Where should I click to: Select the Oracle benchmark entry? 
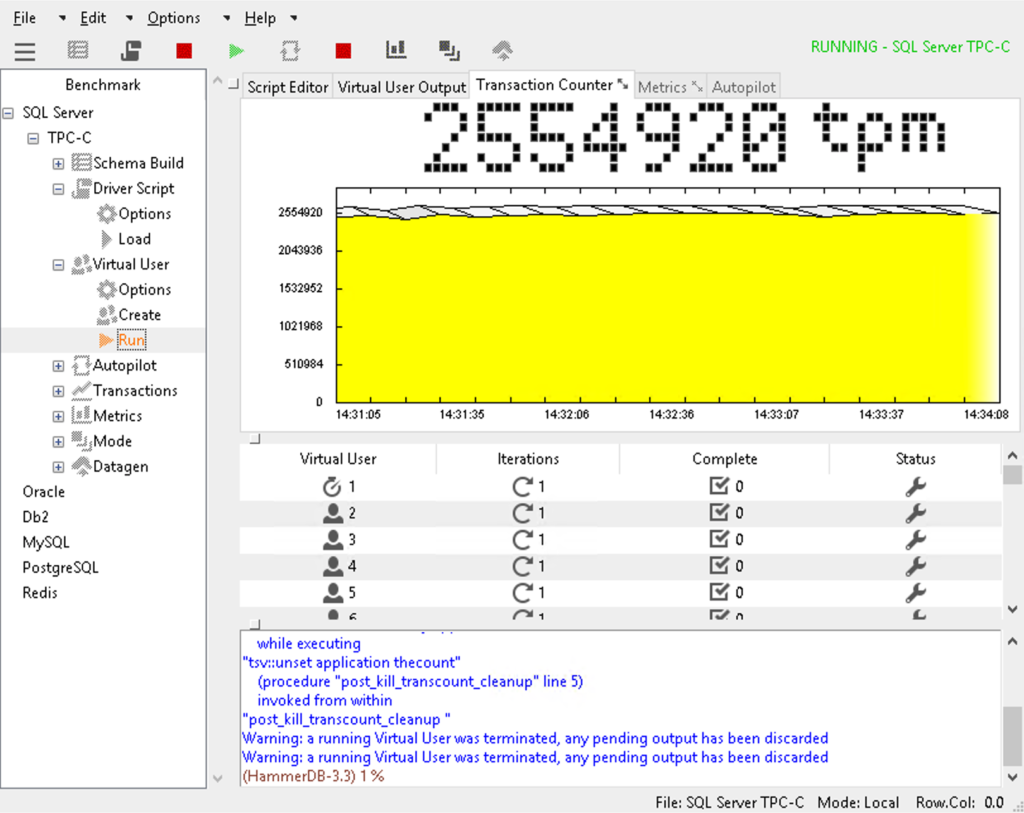pos(44,492)
